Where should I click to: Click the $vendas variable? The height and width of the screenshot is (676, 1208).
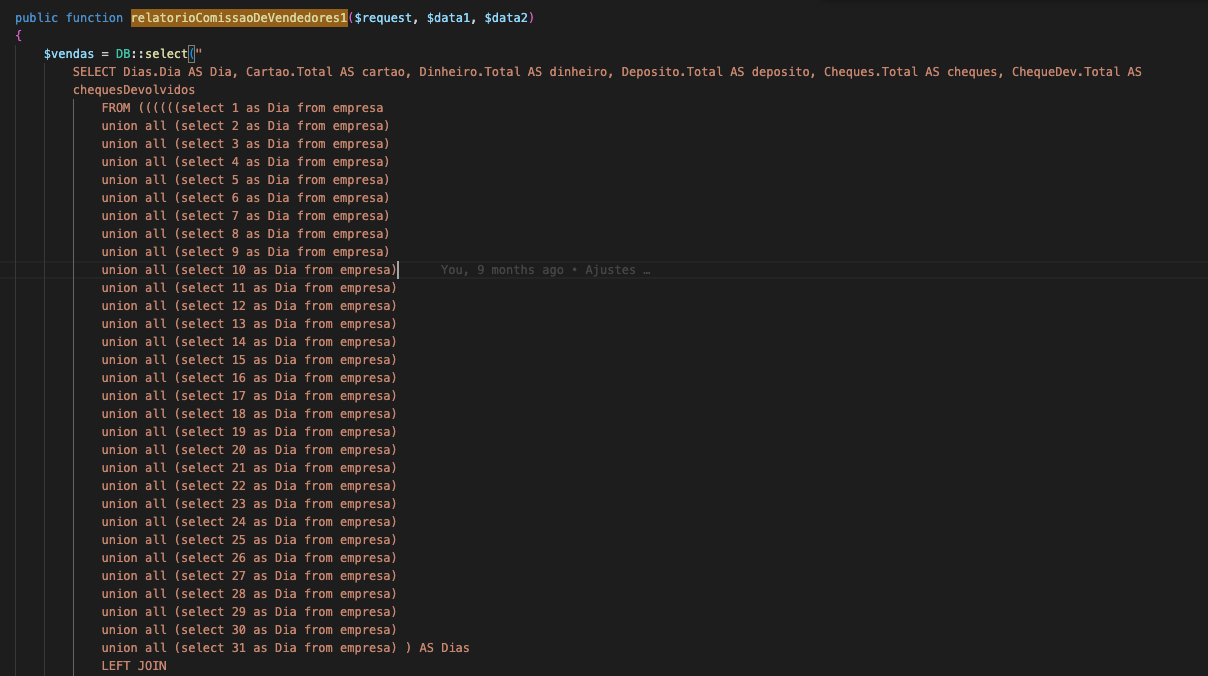(x=68, y=54)
